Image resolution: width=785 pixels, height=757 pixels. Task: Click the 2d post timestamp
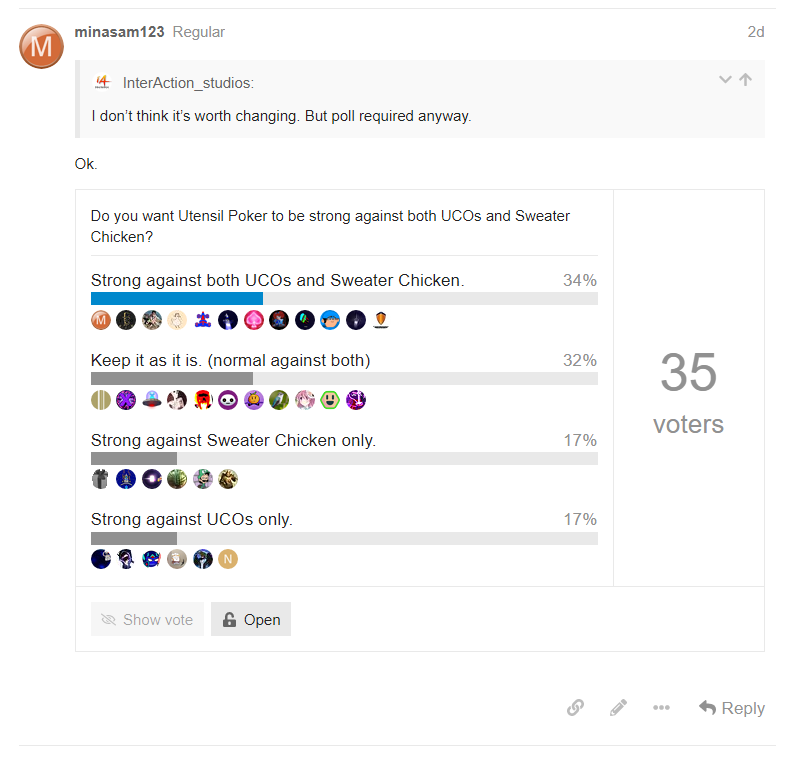click(x=756, y=32)
